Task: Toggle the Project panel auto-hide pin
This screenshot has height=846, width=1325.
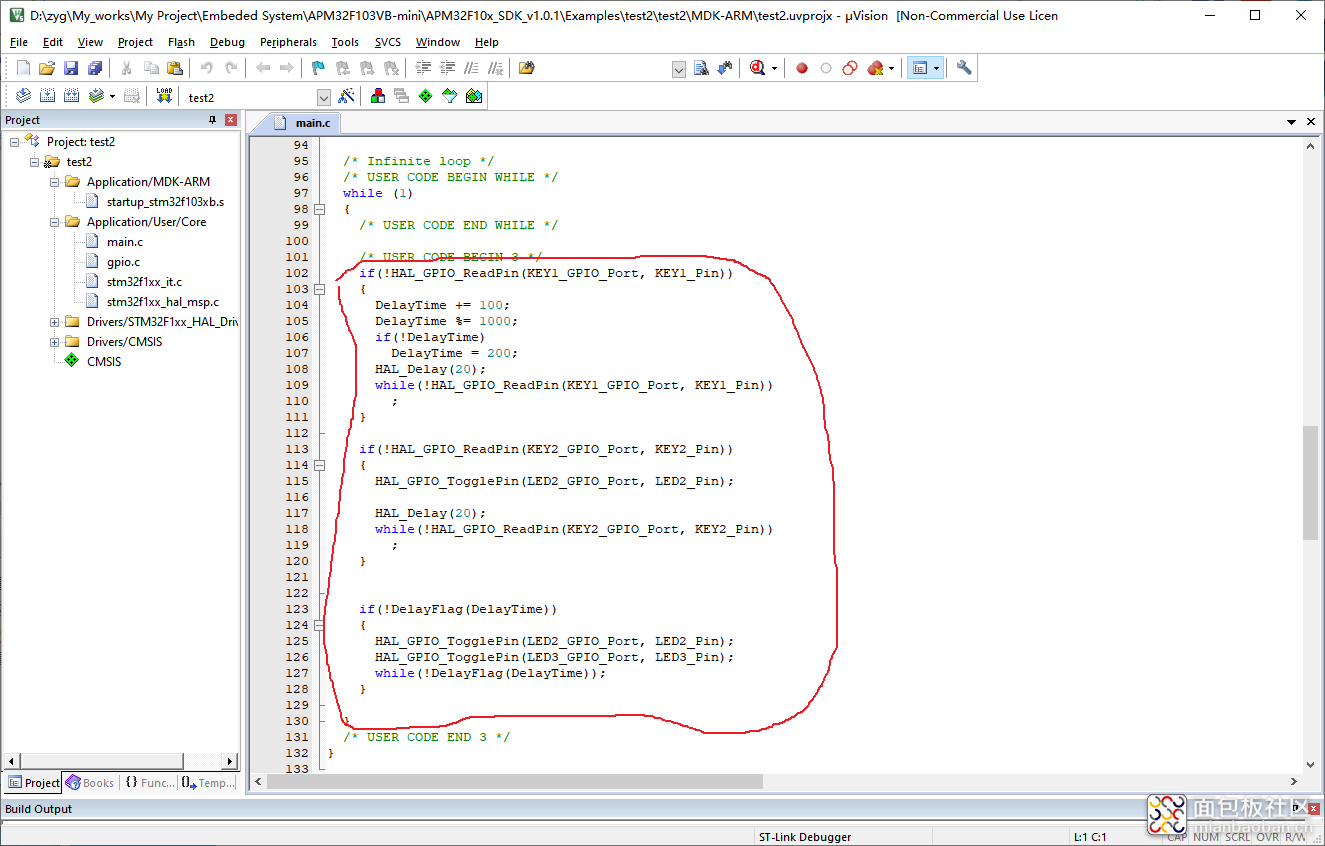Action: pyautogui.click(x=212, y=120)
